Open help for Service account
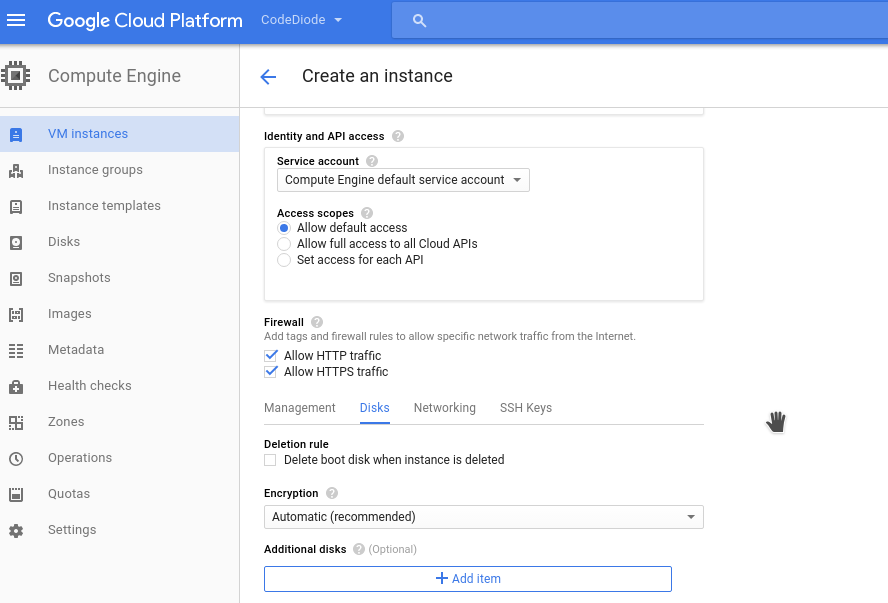 (372, 161)
